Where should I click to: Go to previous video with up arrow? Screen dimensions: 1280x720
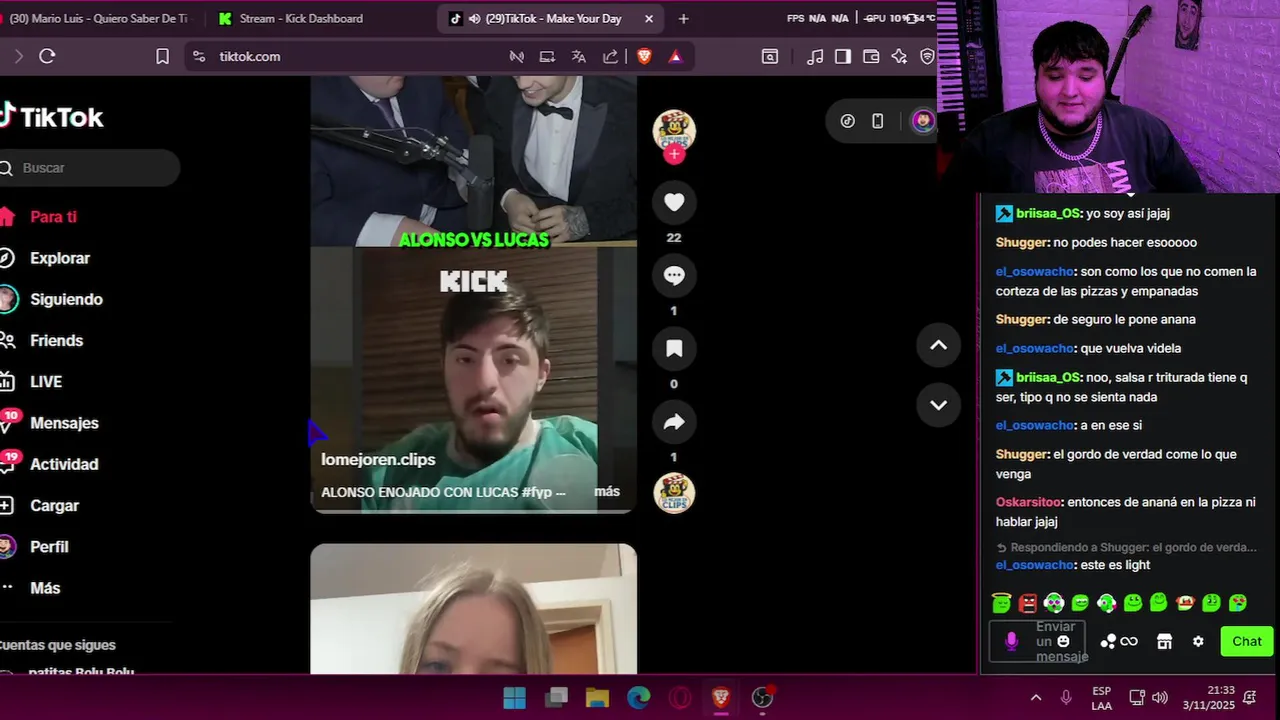coord(938,345)
